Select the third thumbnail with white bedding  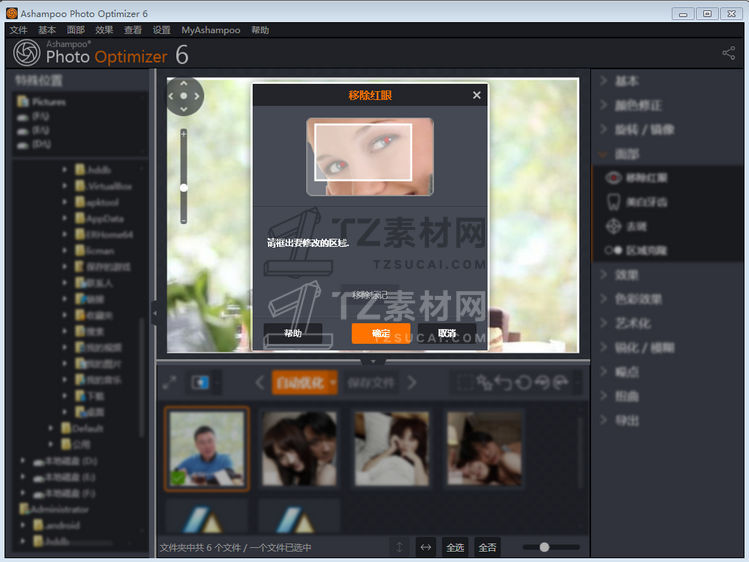pyautogui.click(x=392, y=449)
